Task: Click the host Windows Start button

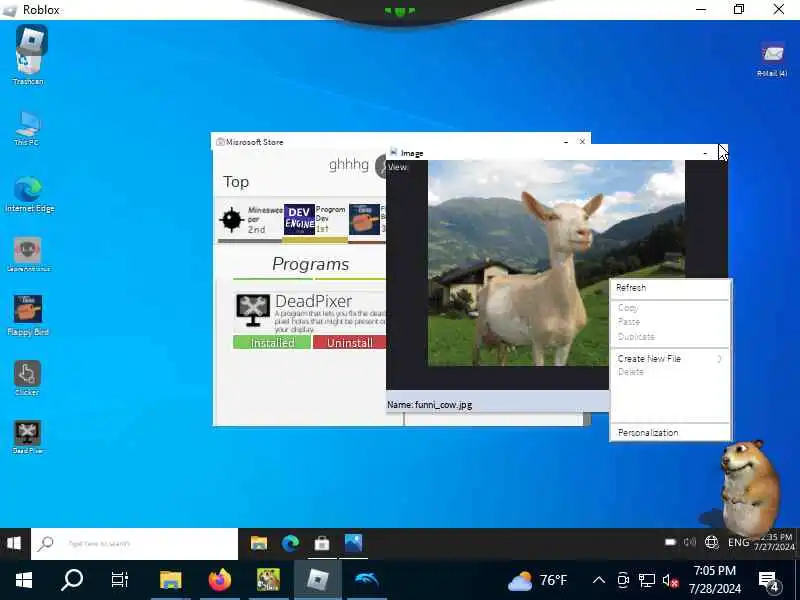Action: (x=23, y=580)
